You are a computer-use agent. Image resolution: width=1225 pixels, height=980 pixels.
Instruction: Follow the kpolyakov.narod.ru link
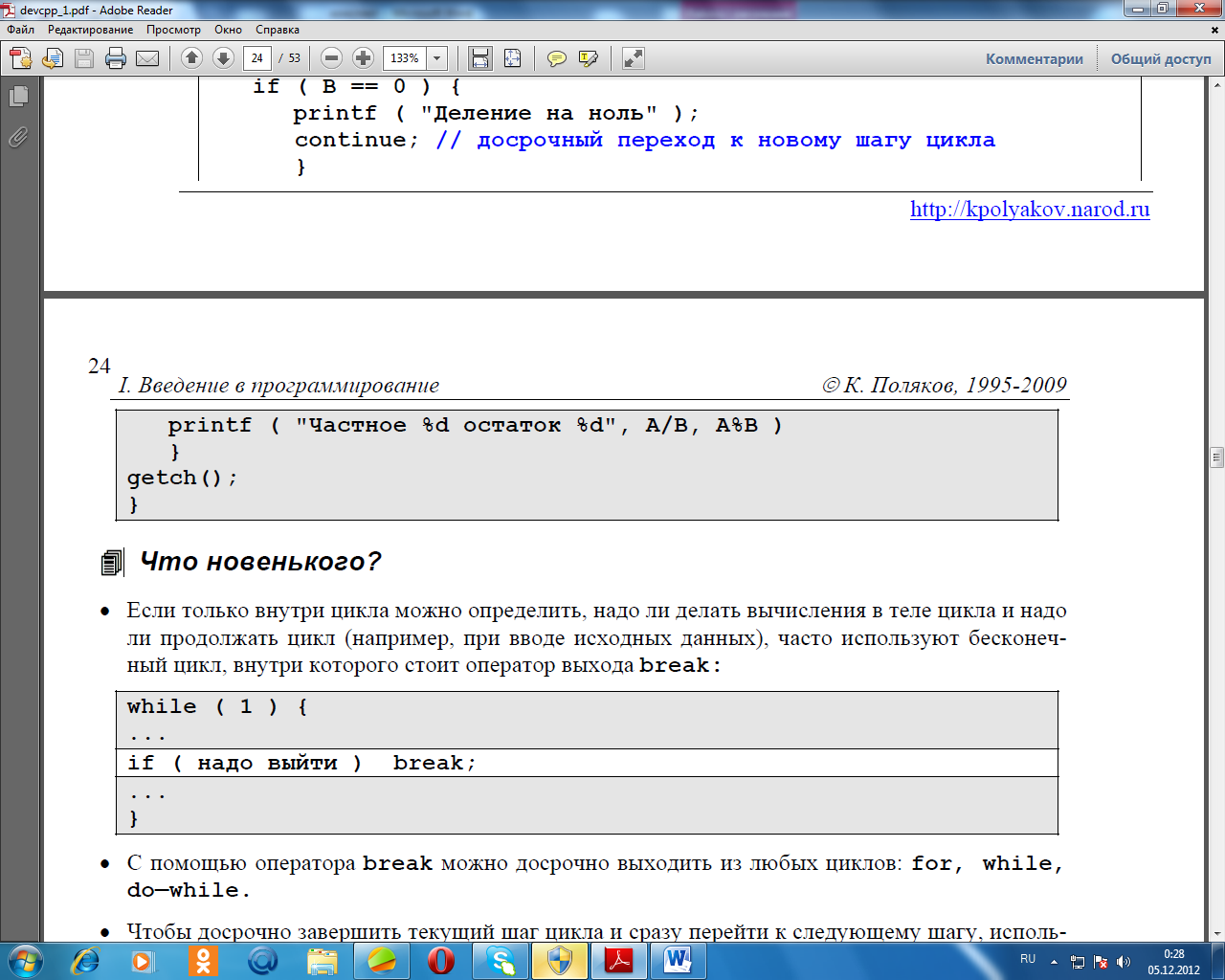1030,210
